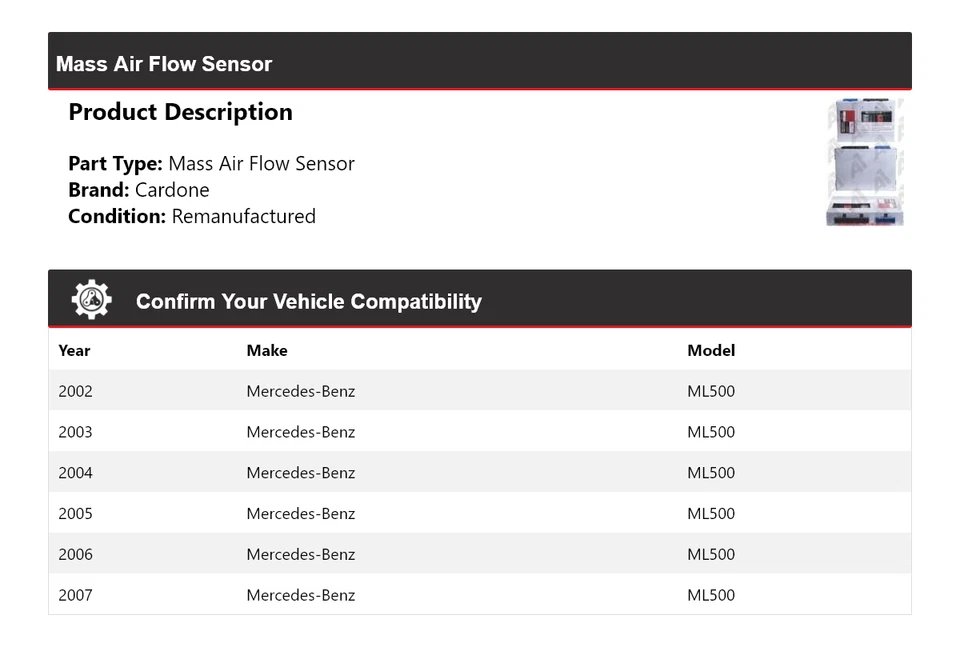Image resolution: width=960 pixels, height=647 pixels.
Task: Click the Confirm Your Vehicle Compatibility heading
Action: tap(308, 301)
